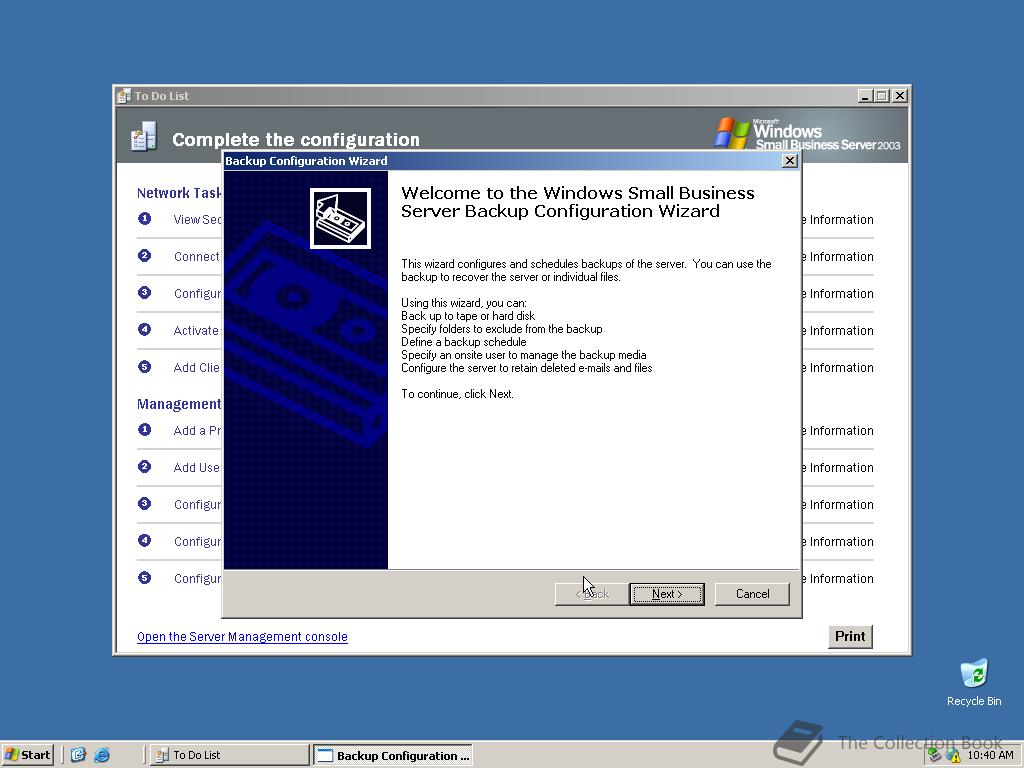Select Management Task 4 number icon
Viewport: 1024px width, 768px height.
click(x=144, y=541)
